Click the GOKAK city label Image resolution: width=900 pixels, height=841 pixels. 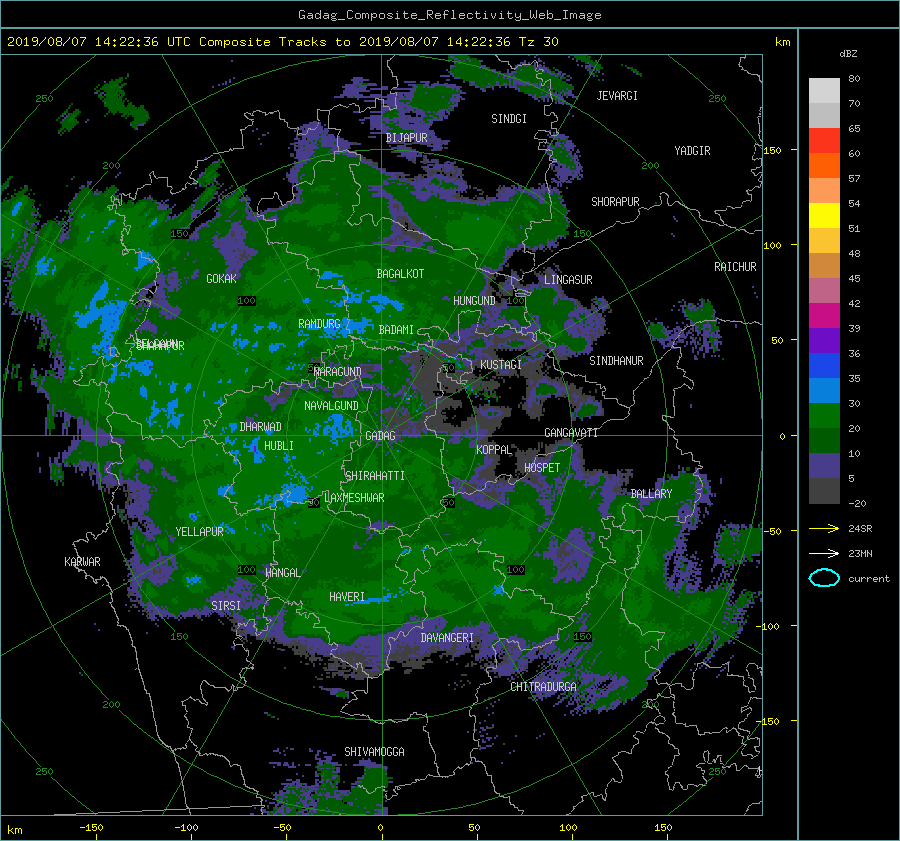[x=222, y=278]
